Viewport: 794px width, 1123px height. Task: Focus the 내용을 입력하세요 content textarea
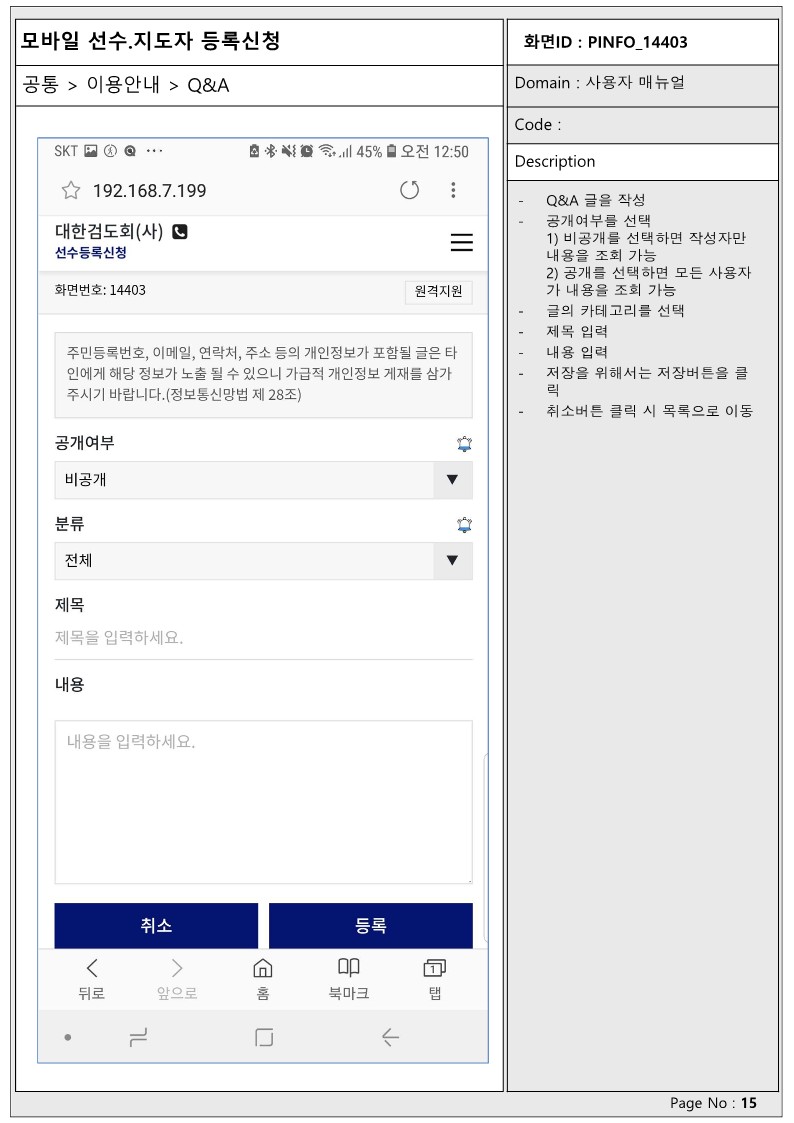pos(263,802)
